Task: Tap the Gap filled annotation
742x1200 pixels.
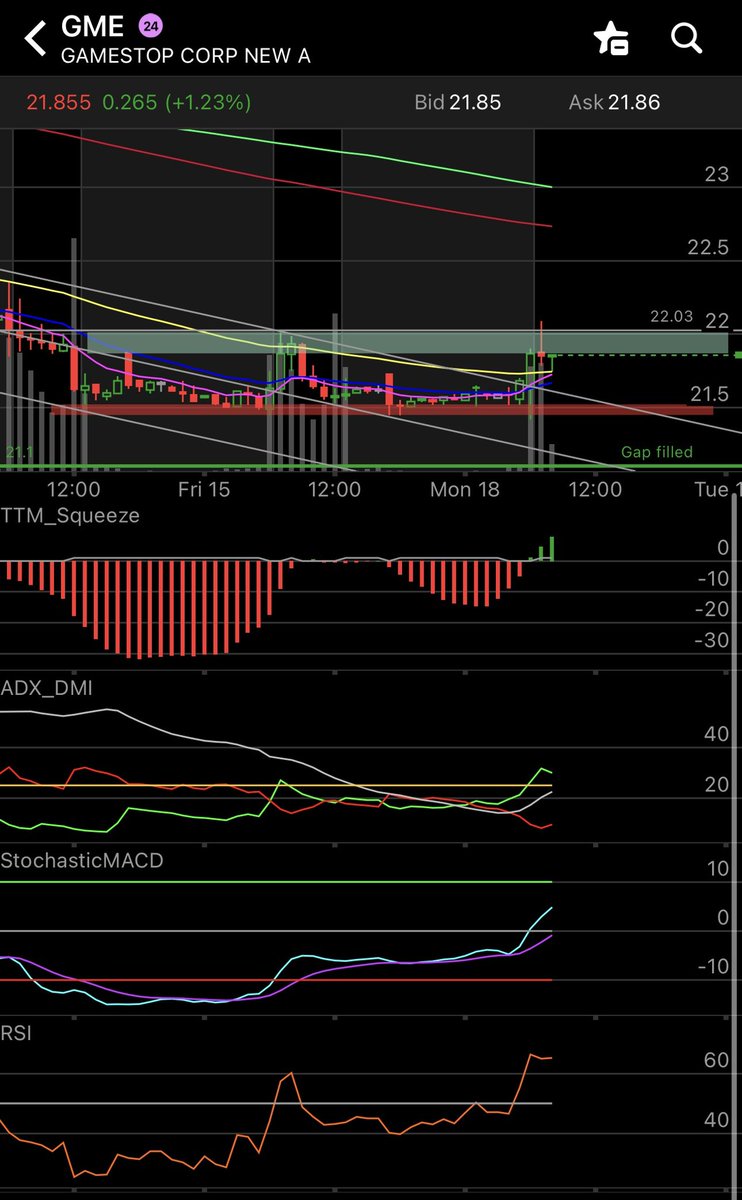Action: pyautogui.click(x=657, y=452)
